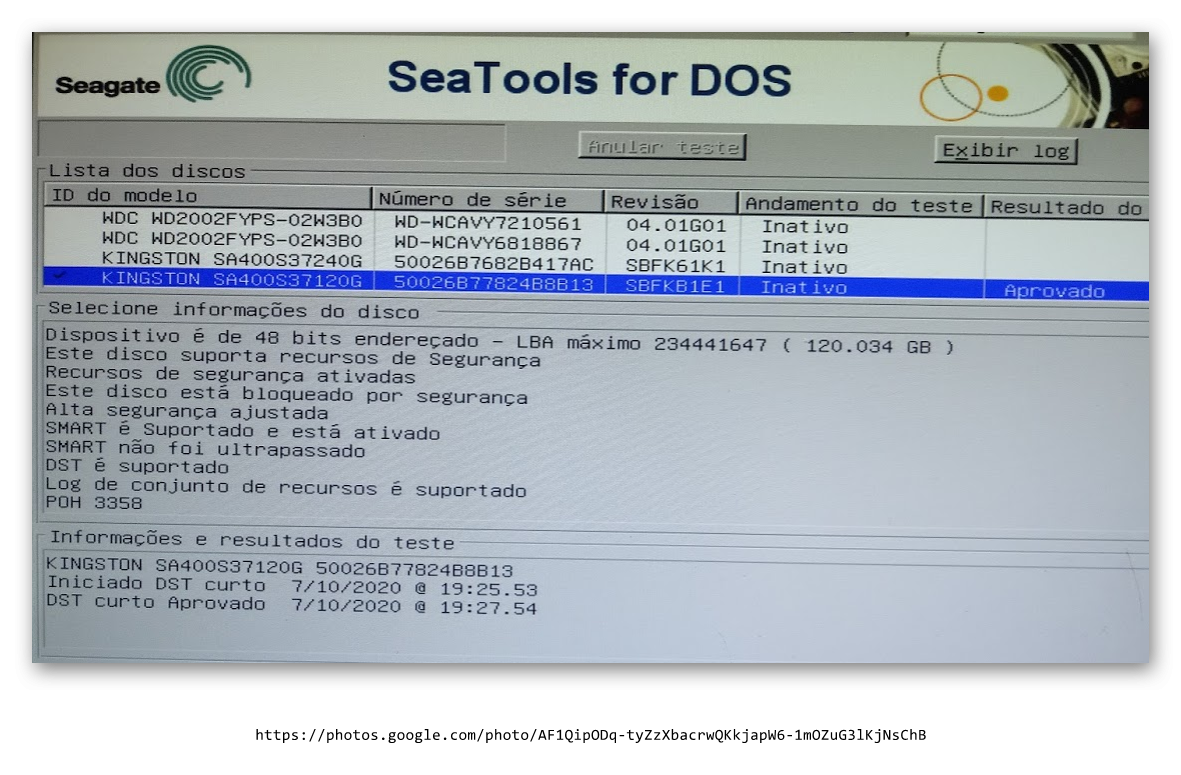Click the photos.google.com URL caption
Image resolution: width=1181 pixels, height=775 pixels.
590,735
